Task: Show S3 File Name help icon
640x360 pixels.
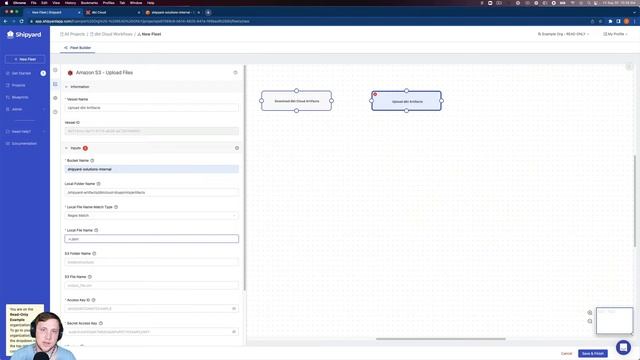Action: 90,277
